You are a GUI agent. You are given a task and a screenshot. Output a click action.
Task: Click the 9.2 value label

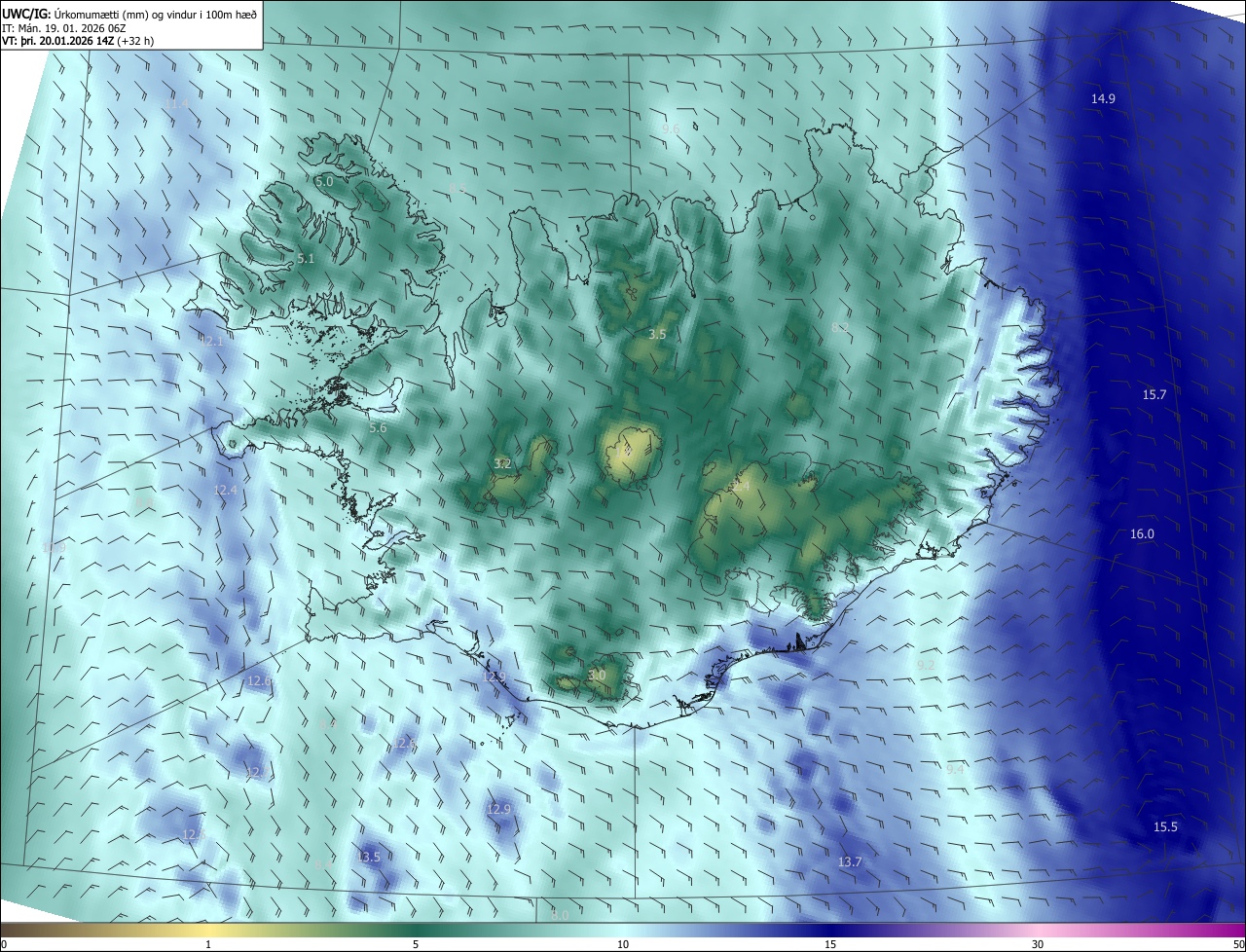[x=926, y=664]
